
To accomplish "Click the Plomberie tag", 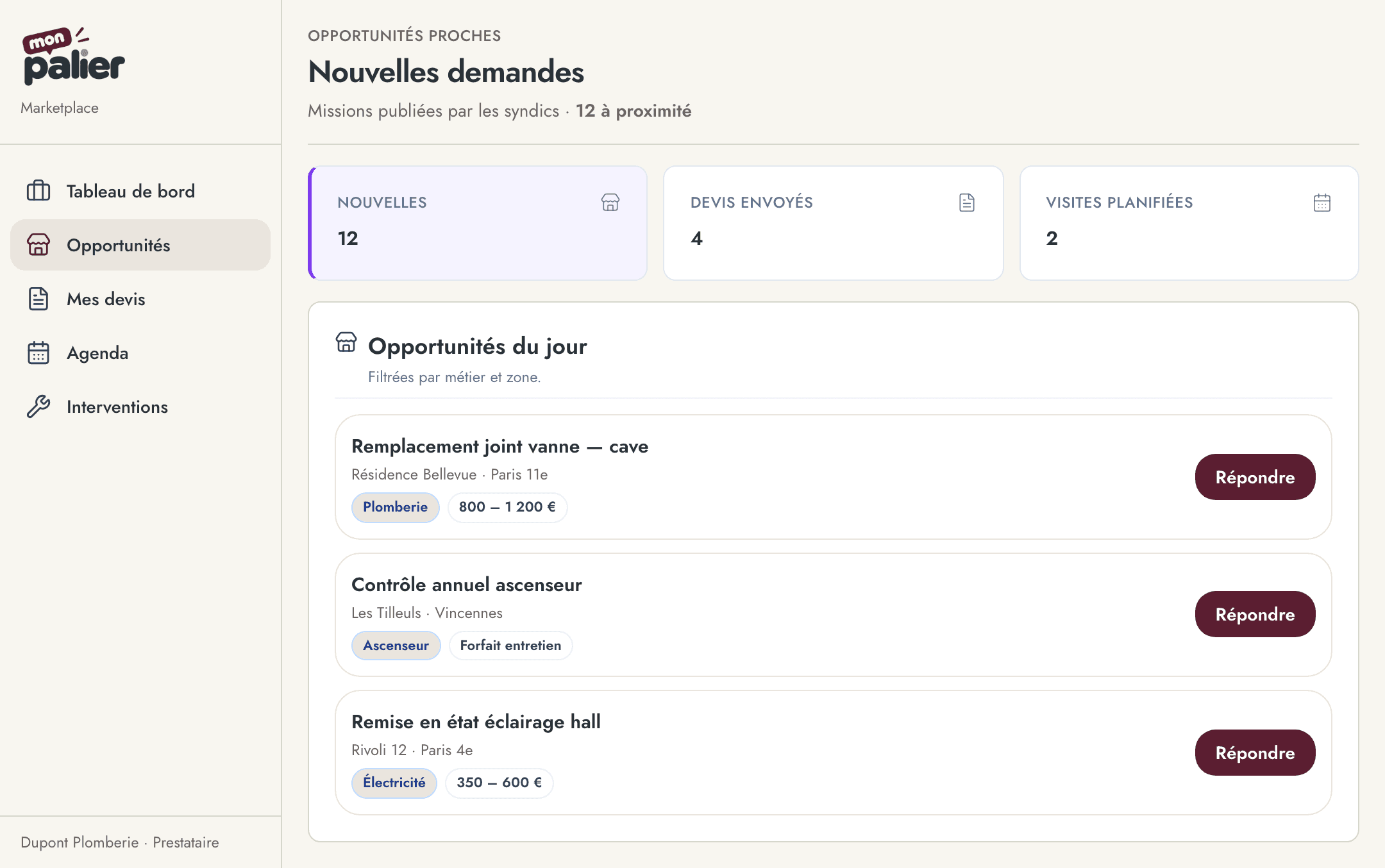I will (x=395, y=506).
